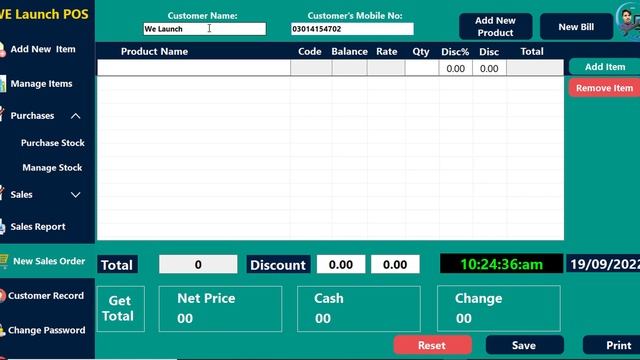Image resolution: width=640 pixels, height=360 pixels.
Task: Click the second Discount value box
Action: [x=395, y=264]
